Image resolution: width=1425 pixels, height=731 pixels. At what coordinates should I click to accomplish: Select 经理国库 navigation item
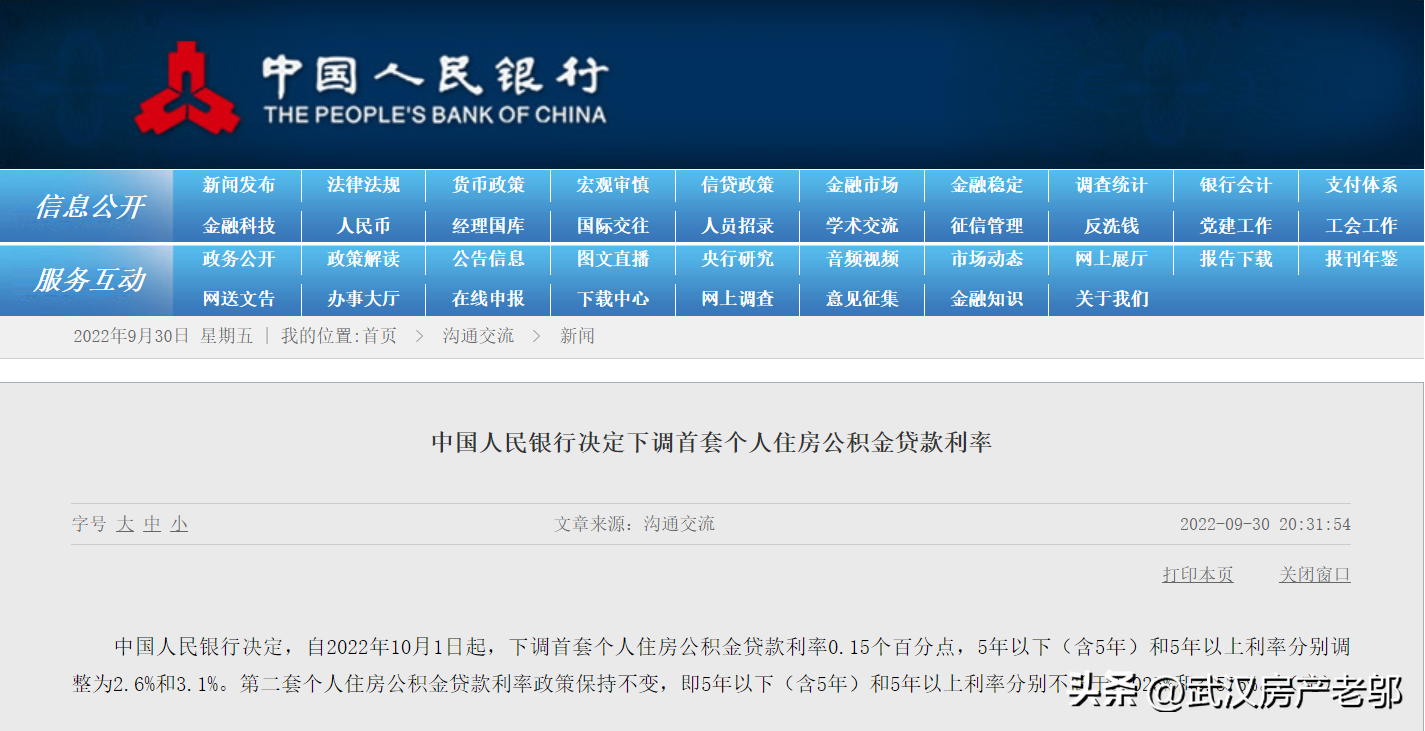(x=488, y=226)
